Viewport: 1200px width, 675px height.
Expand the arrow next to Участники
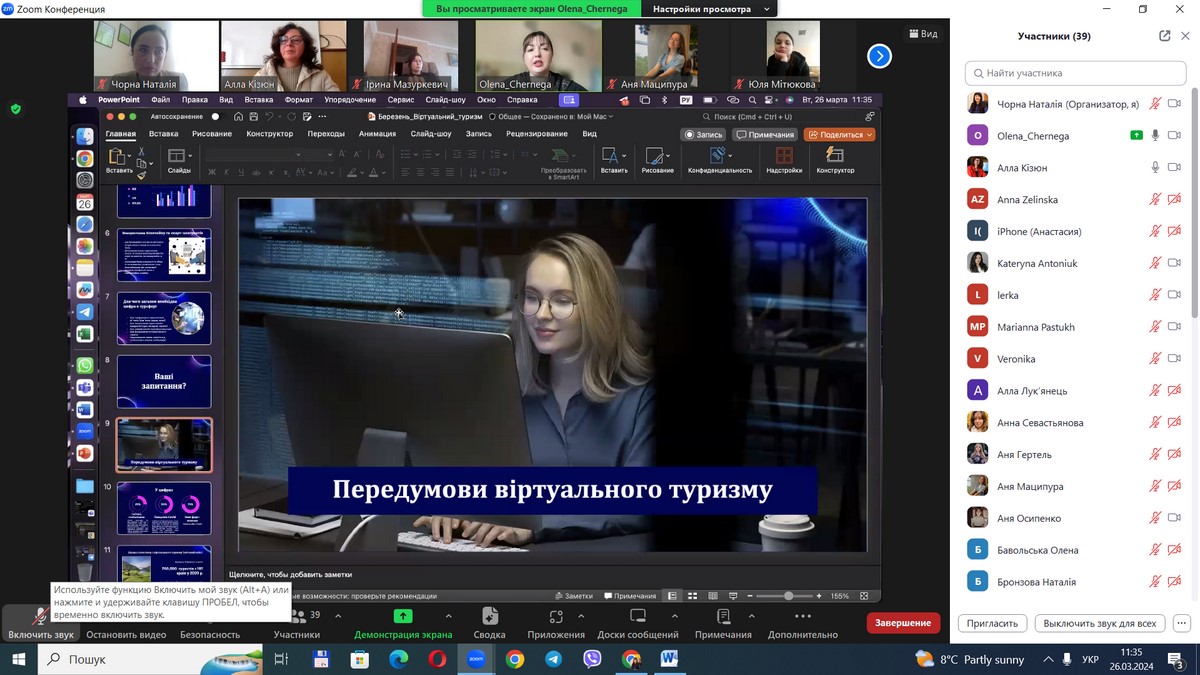tap(338, 616)
